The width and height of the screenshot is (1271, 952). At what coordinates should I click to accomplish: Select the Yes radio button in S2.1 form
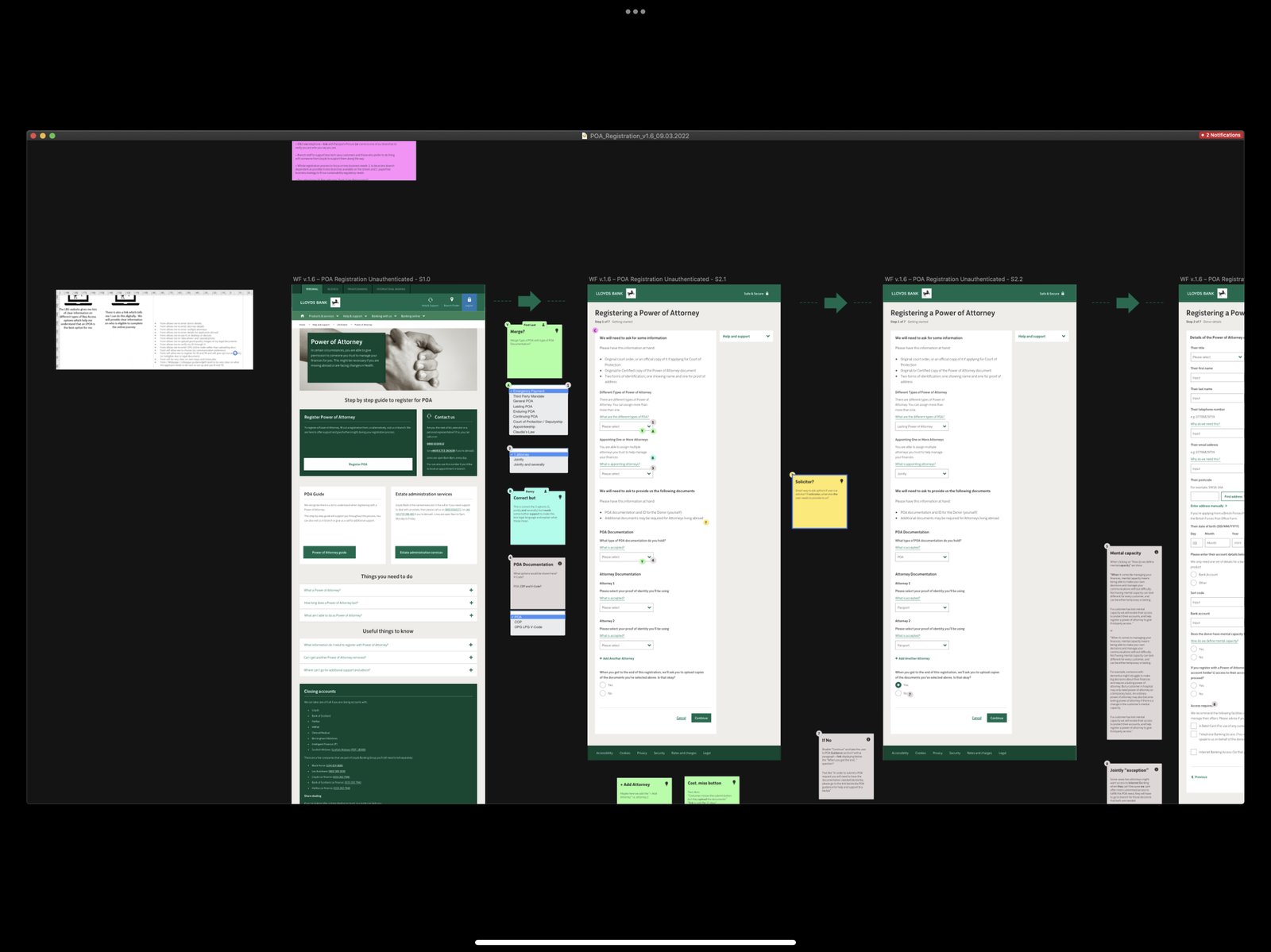click(603, 684)
